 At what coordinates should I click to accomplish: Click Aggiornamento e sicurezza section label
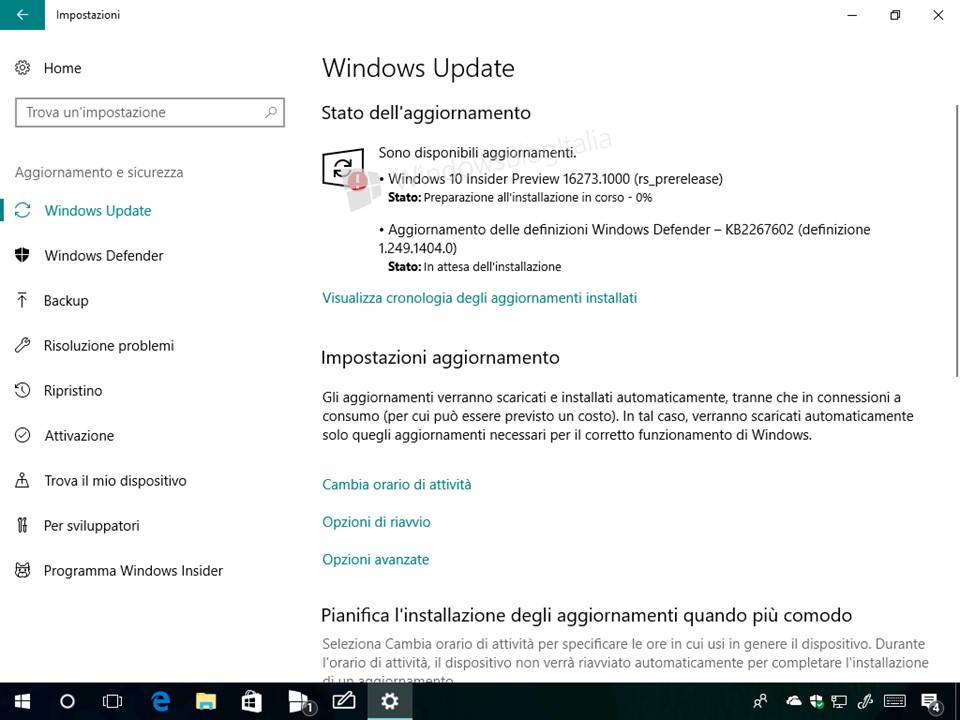click(99, 173)
